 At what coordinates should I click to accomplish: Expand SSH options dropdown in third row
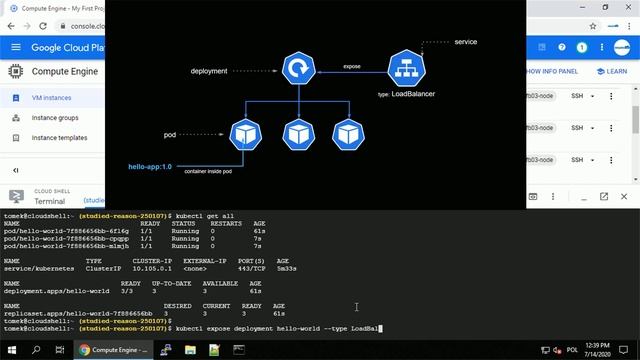[x=593, y=160]
